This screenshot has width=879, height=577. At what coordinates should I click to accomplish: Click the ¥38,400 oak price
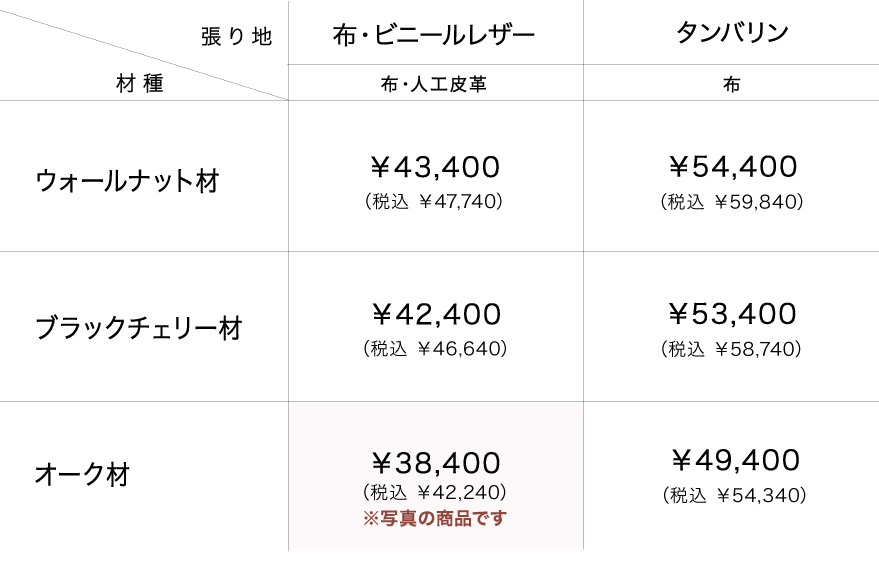pos(435,463)
